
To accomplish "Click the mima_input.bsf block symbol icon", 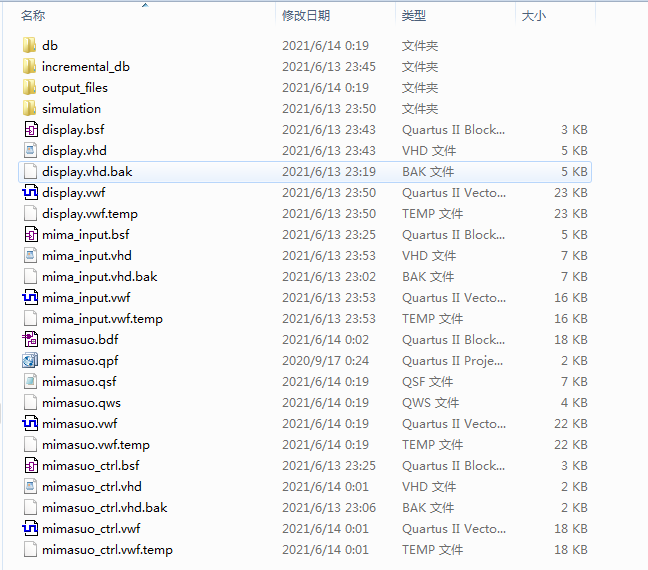I will click(x=30, y=235).
